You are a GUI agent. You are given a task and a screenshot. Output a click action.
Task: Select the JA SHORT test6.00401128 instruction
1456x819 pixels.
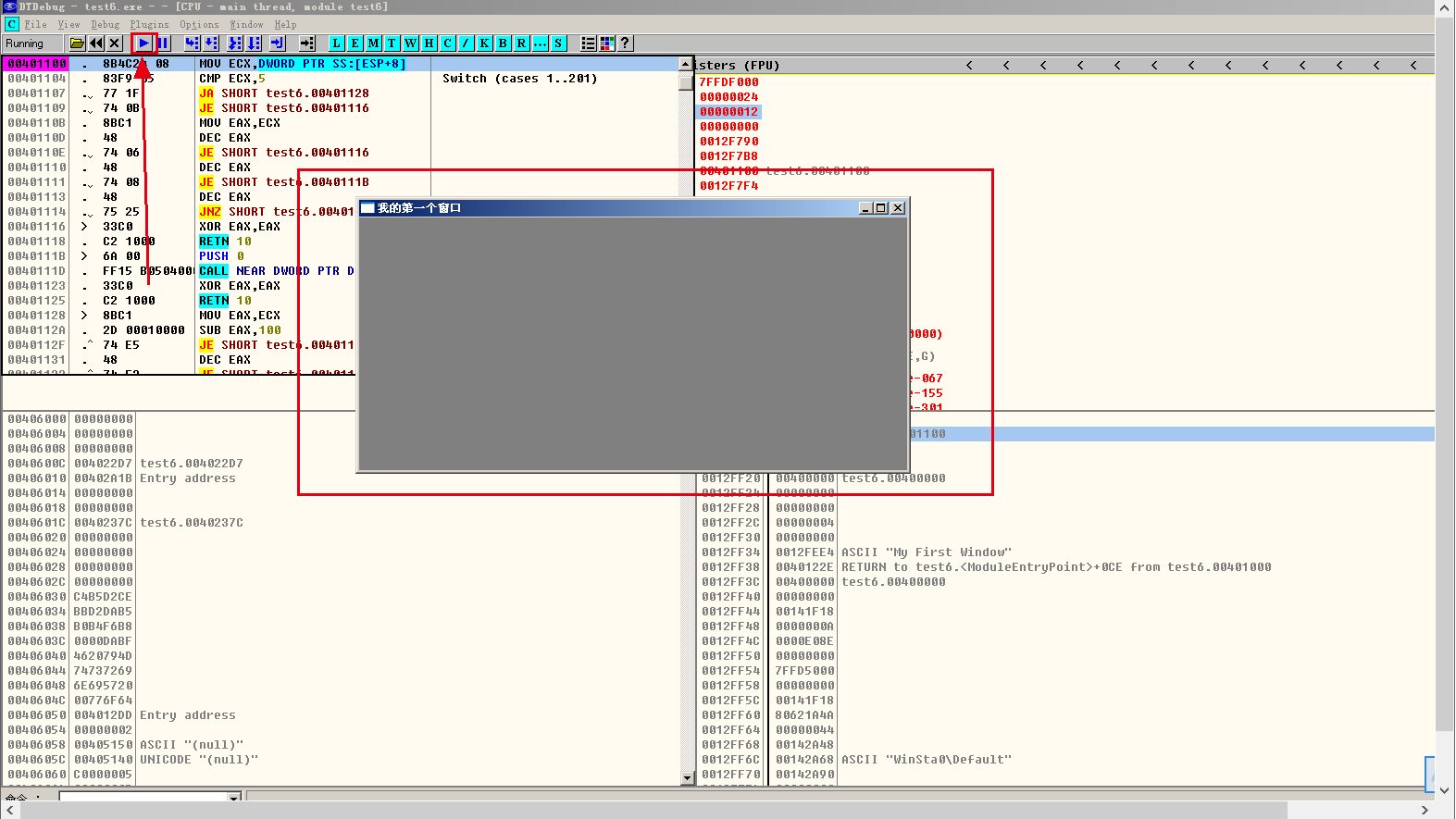[284, 93]
